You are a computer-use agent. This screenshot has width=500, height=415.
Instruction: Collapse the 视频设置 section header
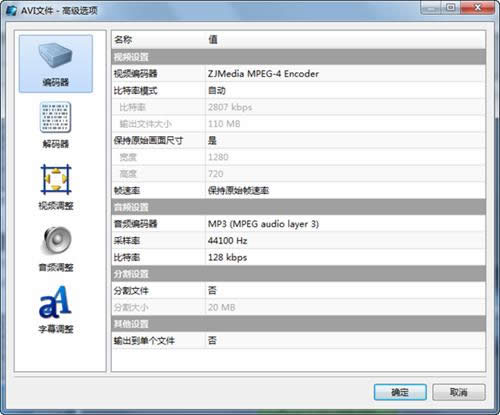click(298, 57)
